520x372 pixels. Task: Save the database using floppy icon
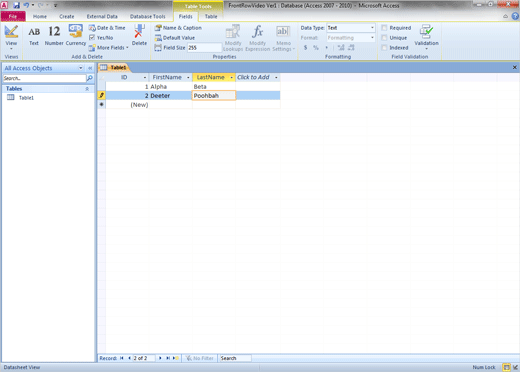point(16,5)
